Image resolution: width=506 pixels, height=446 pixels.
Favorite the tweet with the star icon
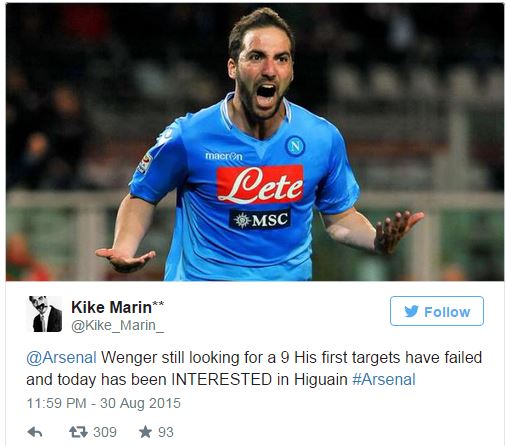145,432
